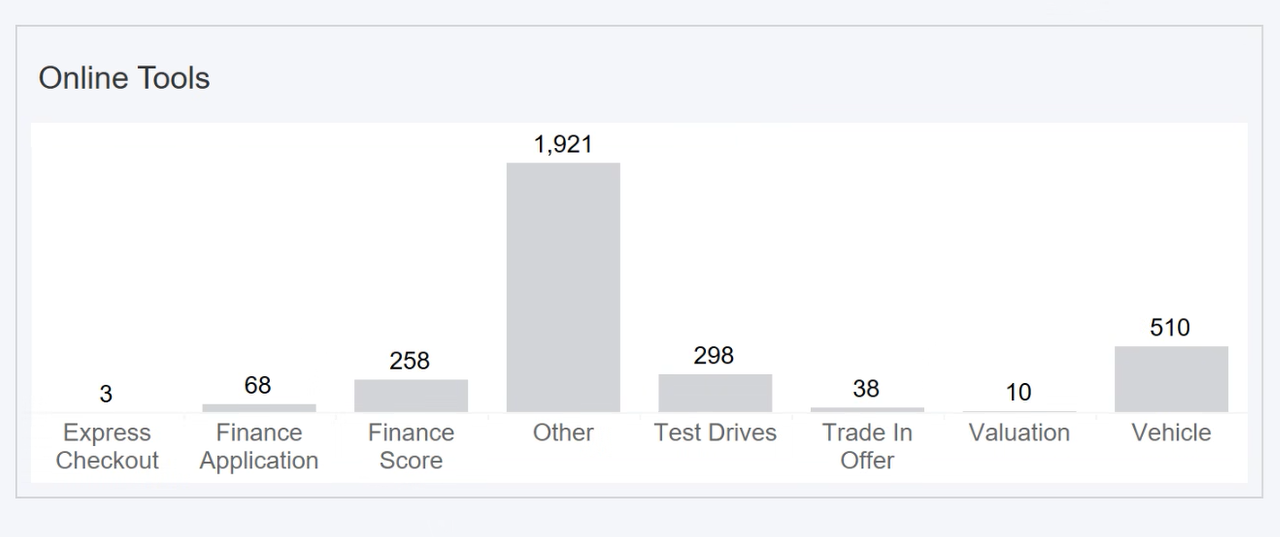Screen dimensions: 1280x537
Task: Click the Vehicle axis label
Action: pos(1171,433)
